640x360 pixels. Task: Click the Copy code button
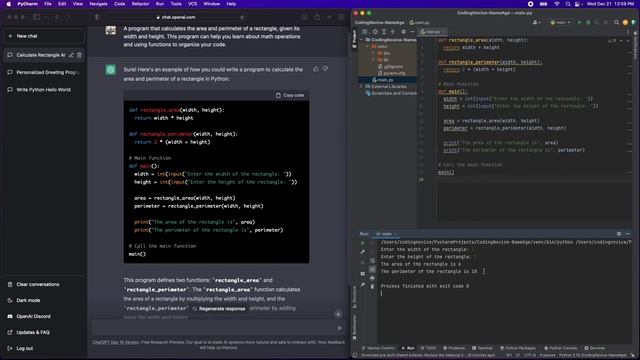coord(290,95)
